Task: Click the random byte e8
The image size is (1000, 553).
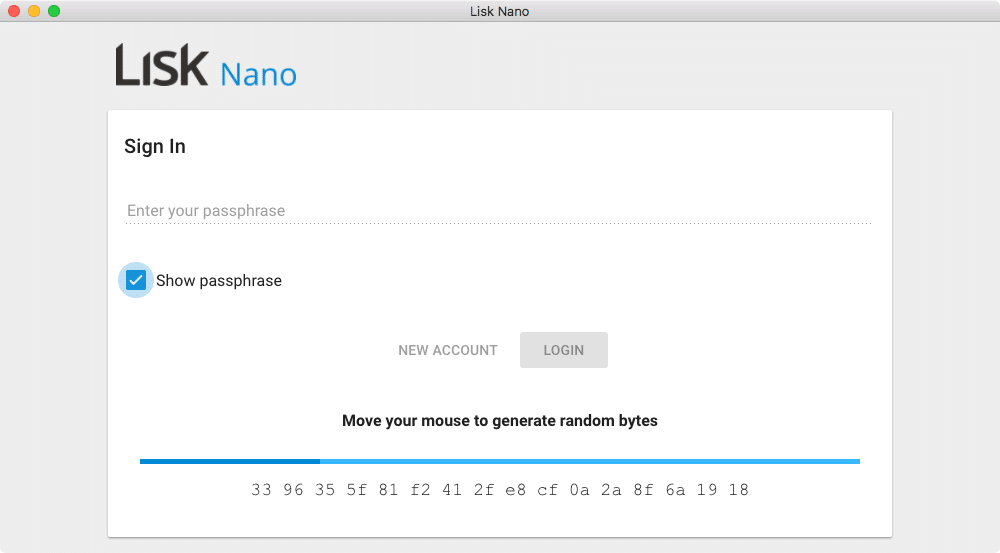Action: [x=515, y=490]
